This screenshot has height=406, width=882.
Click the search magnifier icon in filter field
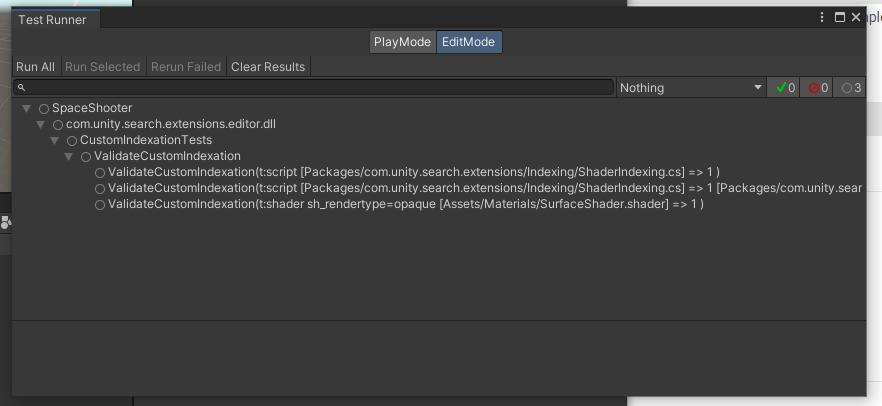pyautogui.click(x=21, y=88)
